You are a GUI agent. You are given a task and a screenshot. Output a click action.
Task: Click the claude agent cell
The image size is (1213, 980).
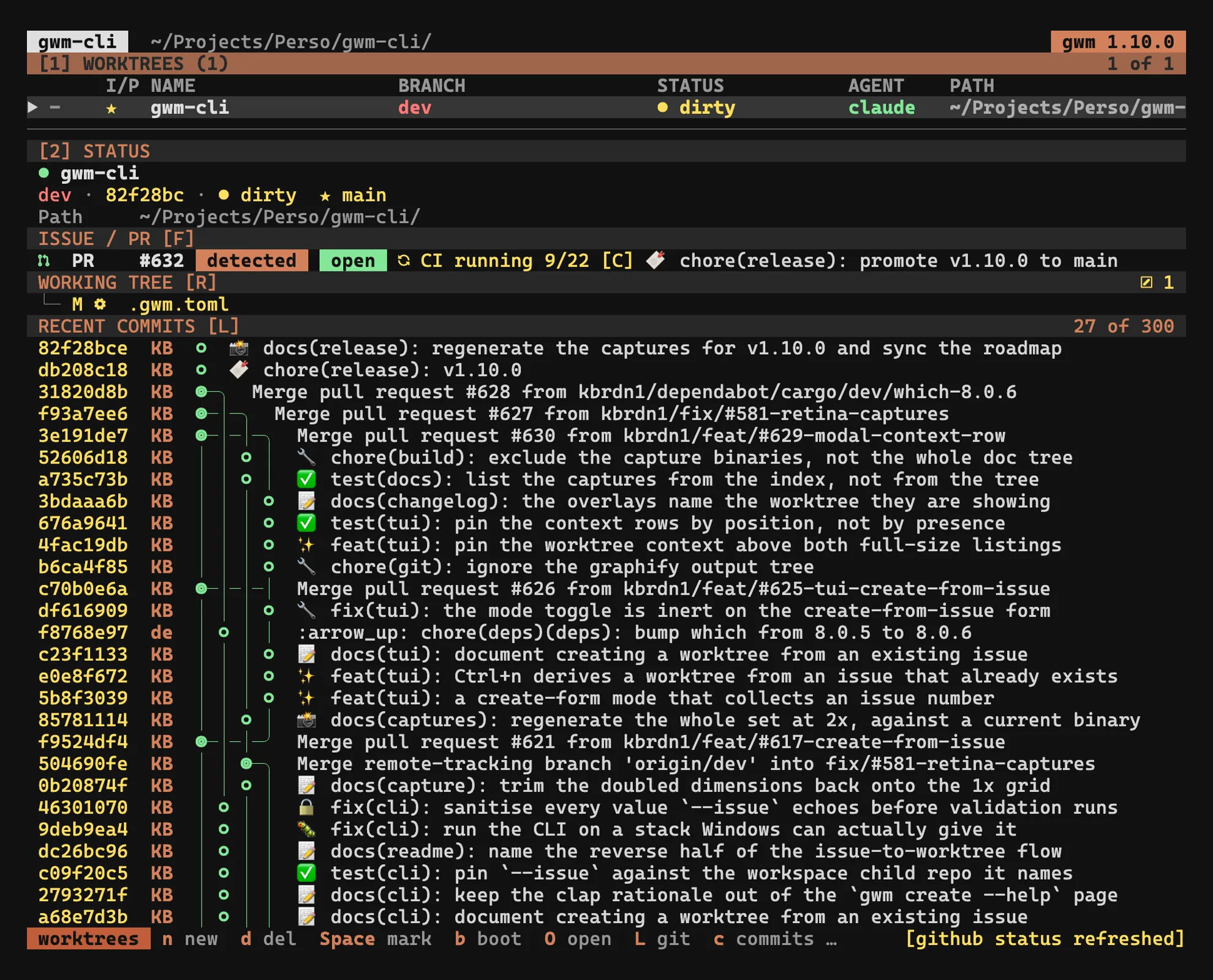882,108
